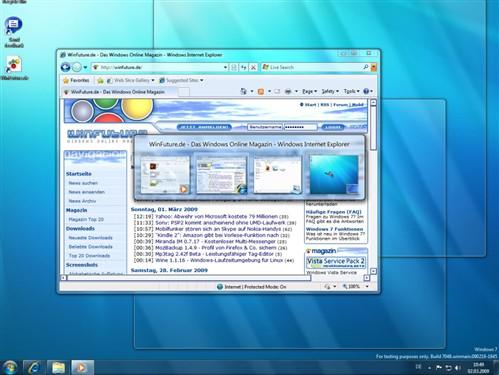This screenshot has width=499, height=375.
Task: Open the WinFuture.de desktop shortcut icon
Action: point(14,69)
